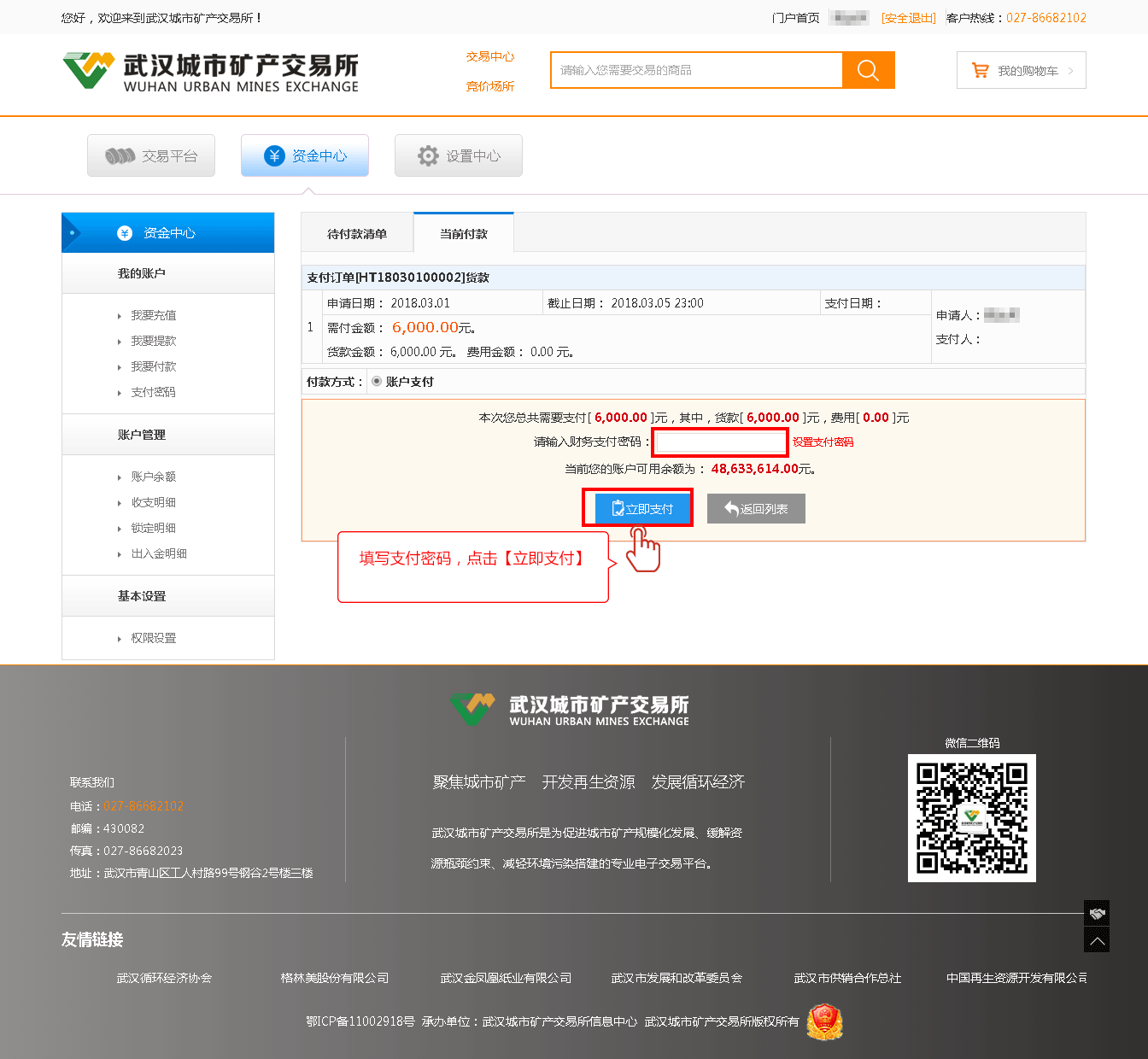Click the orange search magnifier button
Screen dimensions: 1148x1059
[868, 70]
